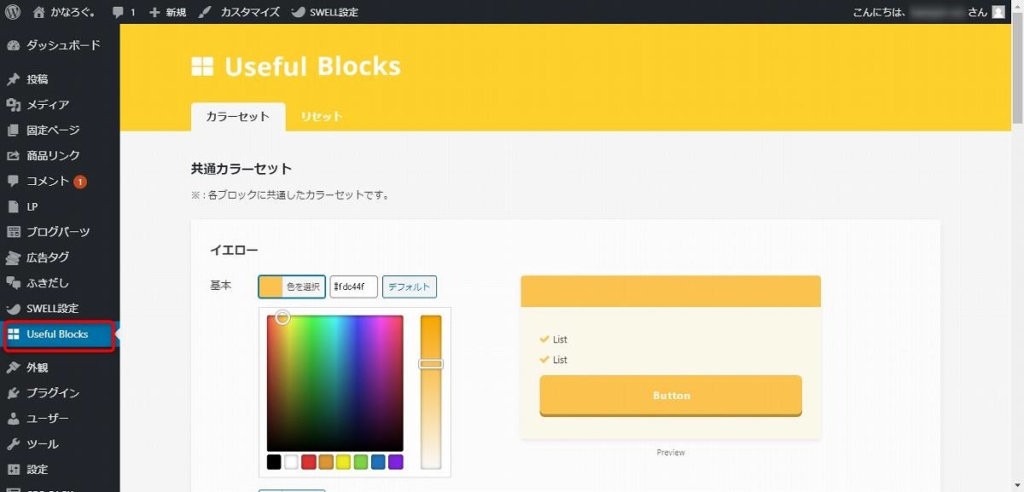Click the hex color code field
This screenshot has height=492, width=1024.
pos(354,287)
